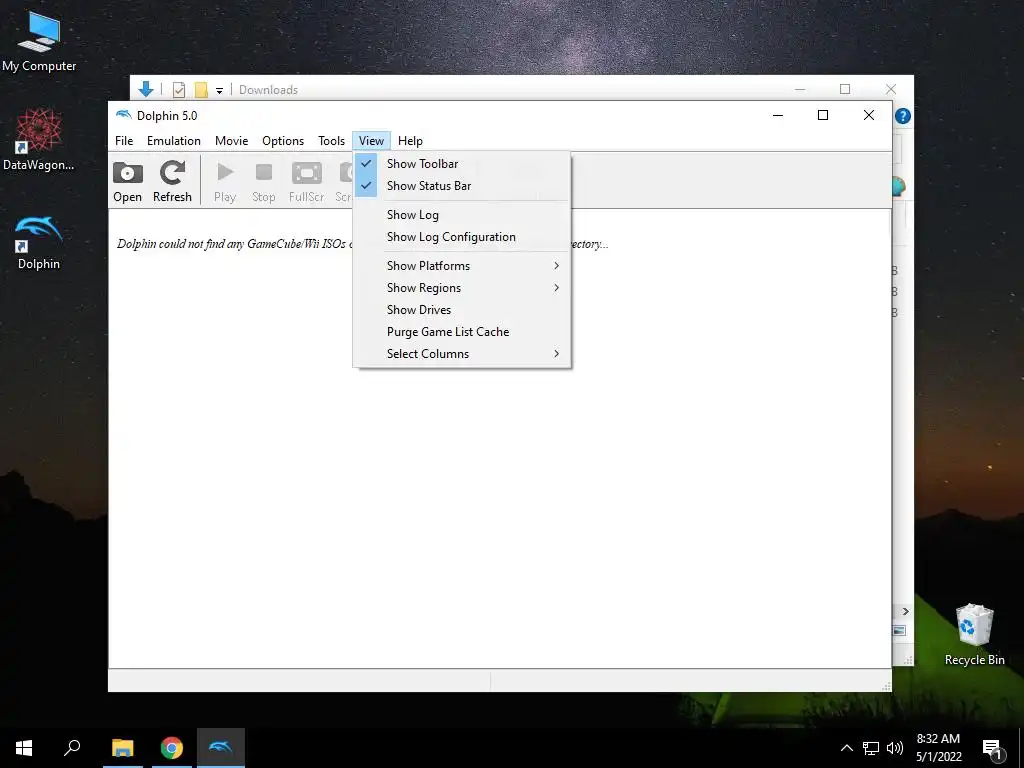Select the Dolphin desktop shortcut

[39, 243]
